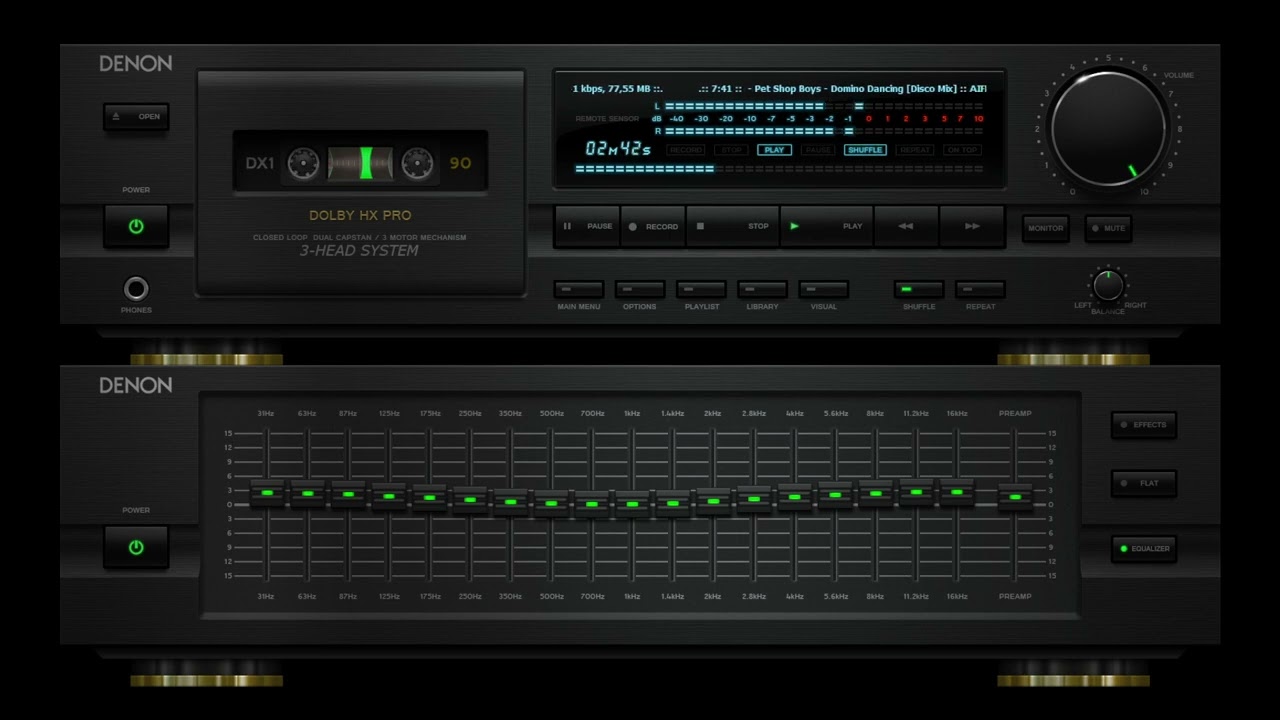
Task: Click the 31Hz equalizer slider handle
Action: pyautogui.click(x=267, y=493)
